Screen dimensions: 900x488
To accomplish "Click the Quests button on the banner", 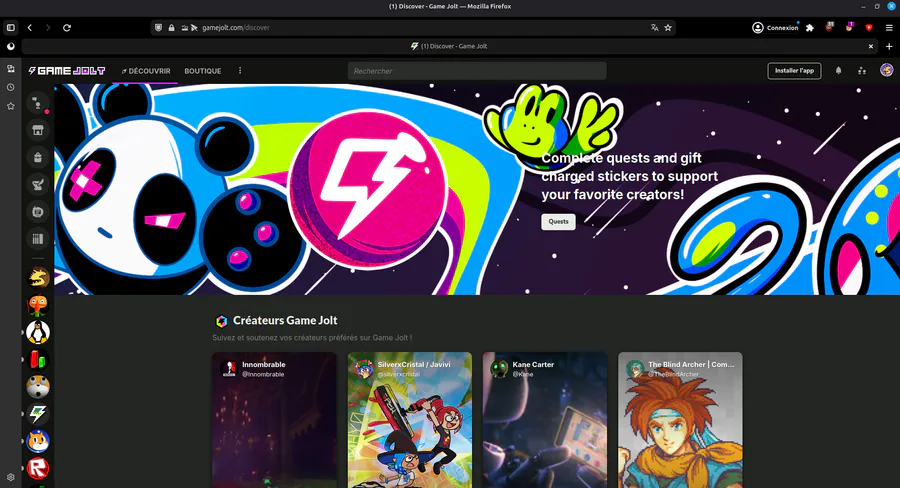I will (558, 222).
